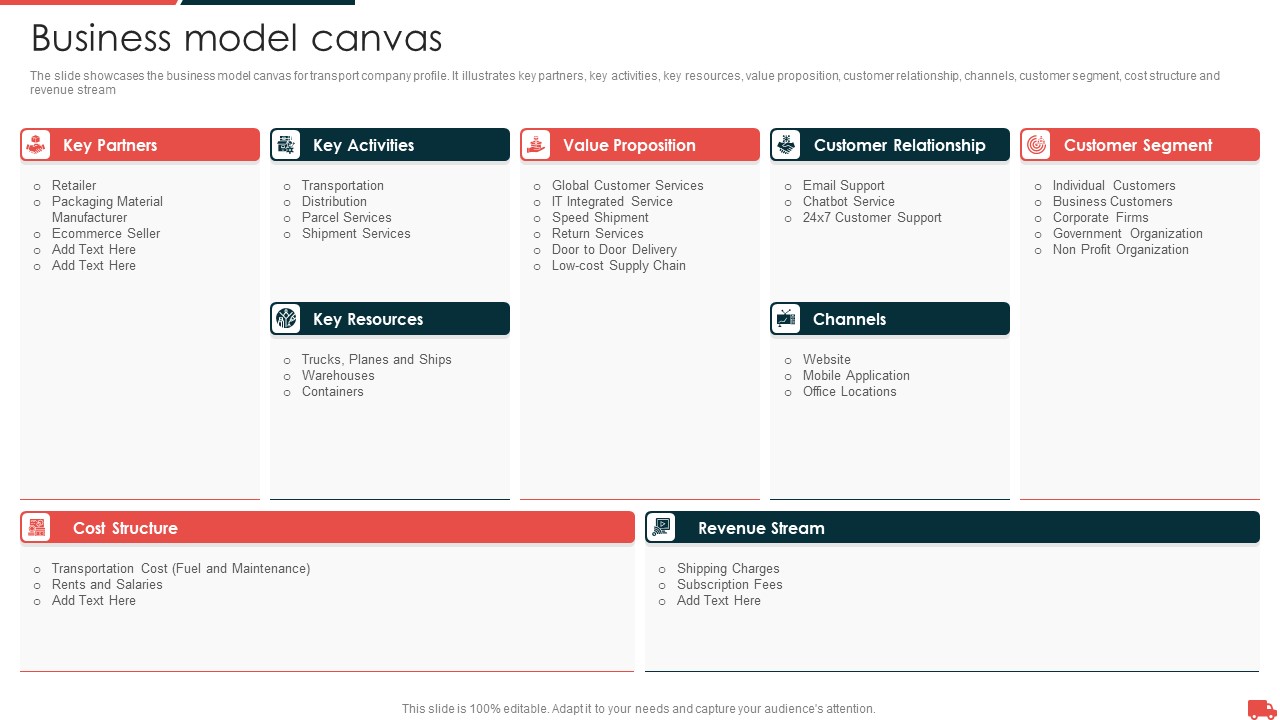1280x720 pixels.
Task: Click 'Ecommerce Seller' bullet
Action: coord(106,234)
